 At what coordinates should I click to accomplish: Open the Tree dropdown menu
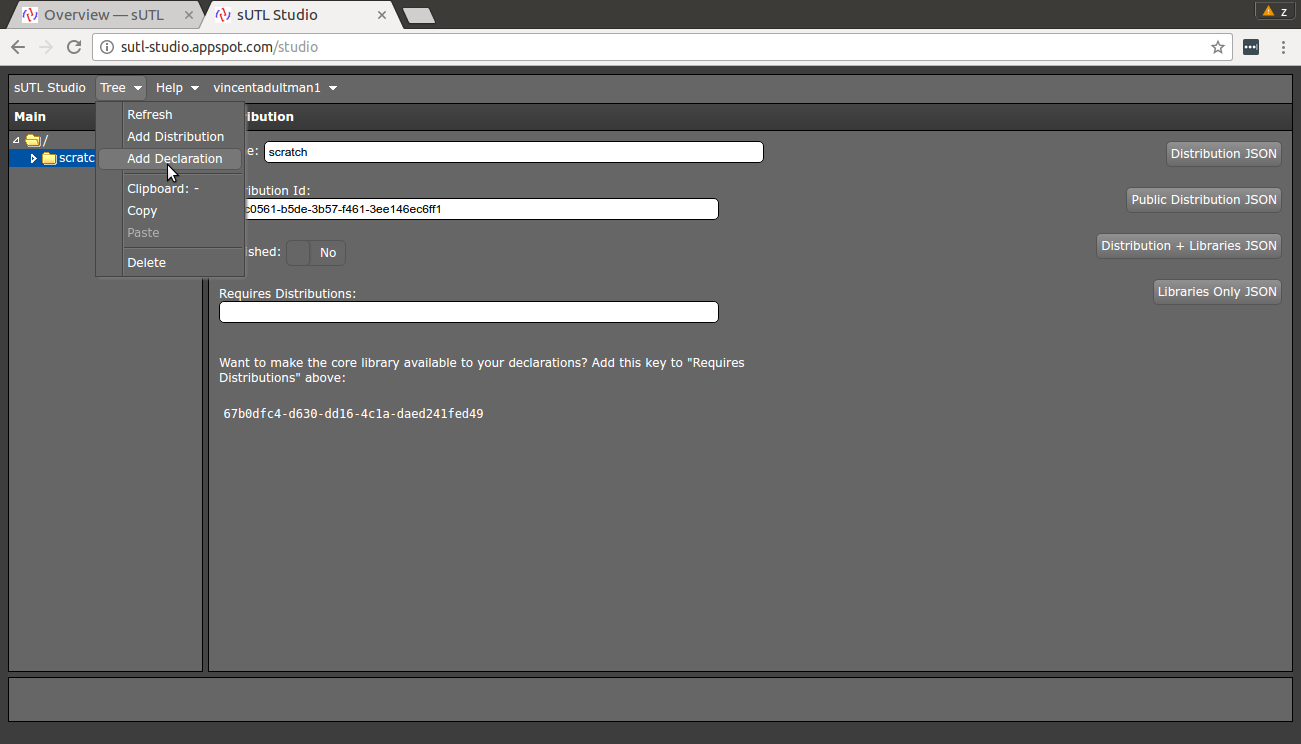(x=121, y=88)
